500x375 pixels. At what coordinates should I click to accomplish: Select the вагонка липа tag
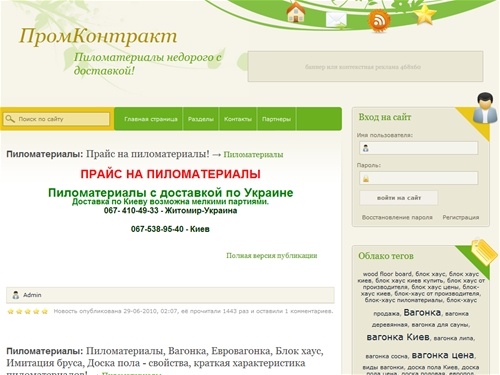tap(454, 338)
